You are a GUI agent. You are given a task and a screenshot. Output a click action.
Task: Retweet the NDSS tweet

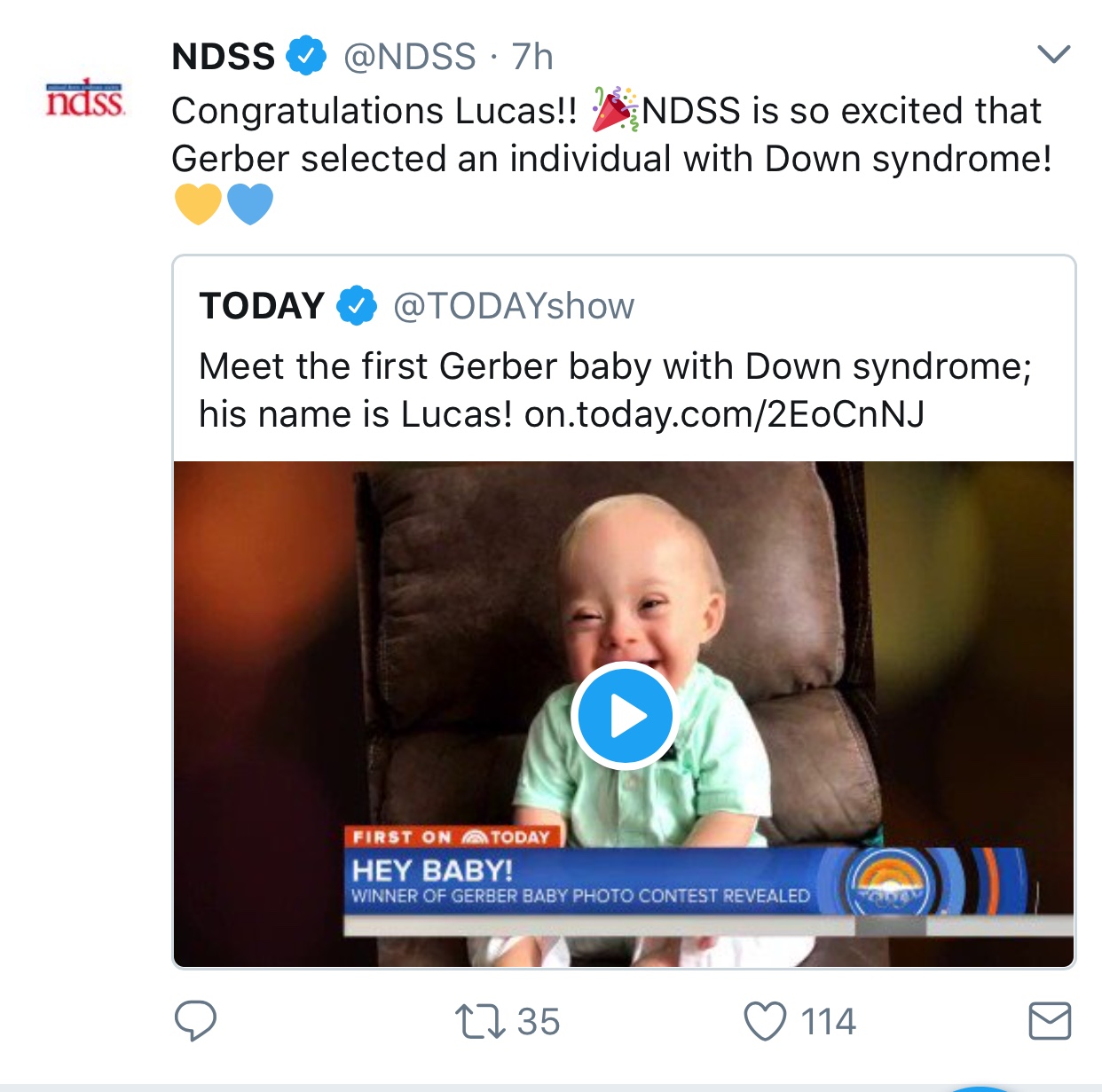pos(480,1021)
